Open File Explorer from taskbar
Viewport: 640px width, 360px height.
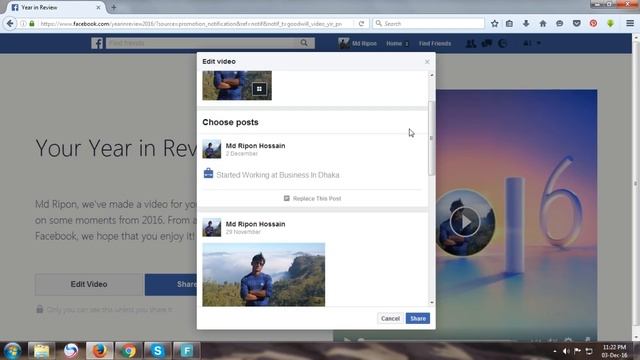click(x=41, y=351)
